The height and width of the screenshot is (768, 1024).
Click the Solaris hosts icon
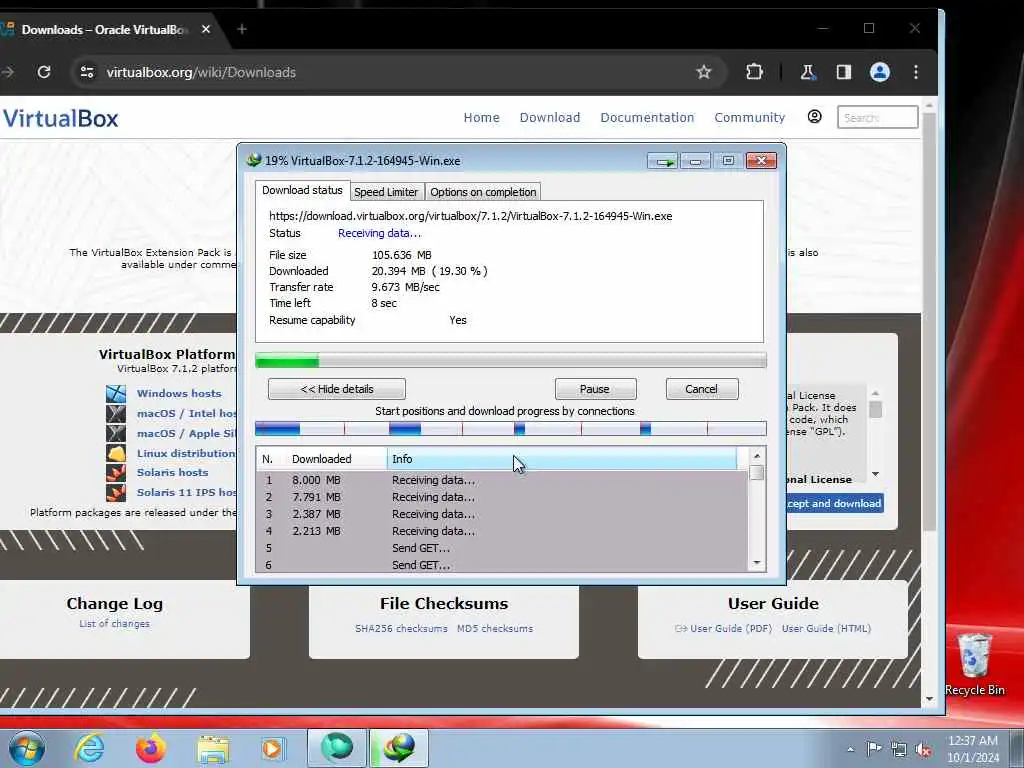coord(116,472)
